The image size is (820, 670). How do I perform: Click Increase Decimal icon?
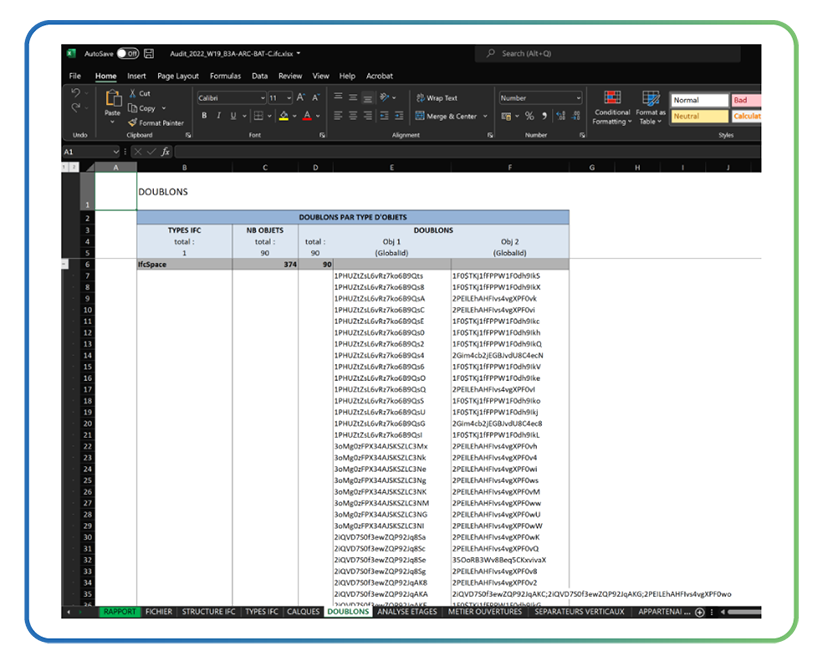(x=561, y=116)
